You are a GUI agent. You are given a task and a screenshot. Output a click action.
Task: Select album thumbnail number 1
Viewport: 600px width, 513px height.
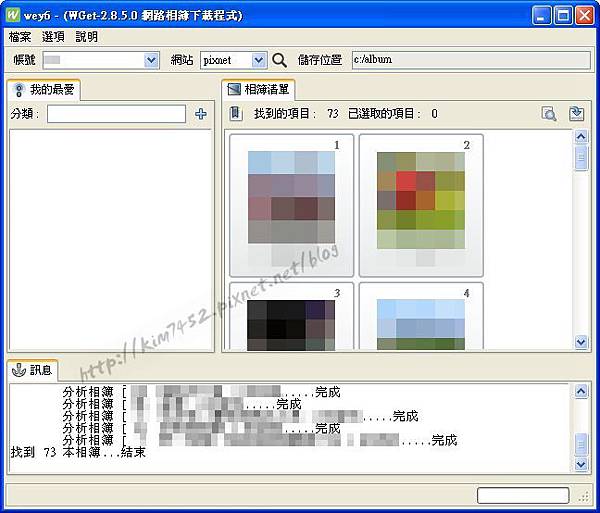coord(292,205)
